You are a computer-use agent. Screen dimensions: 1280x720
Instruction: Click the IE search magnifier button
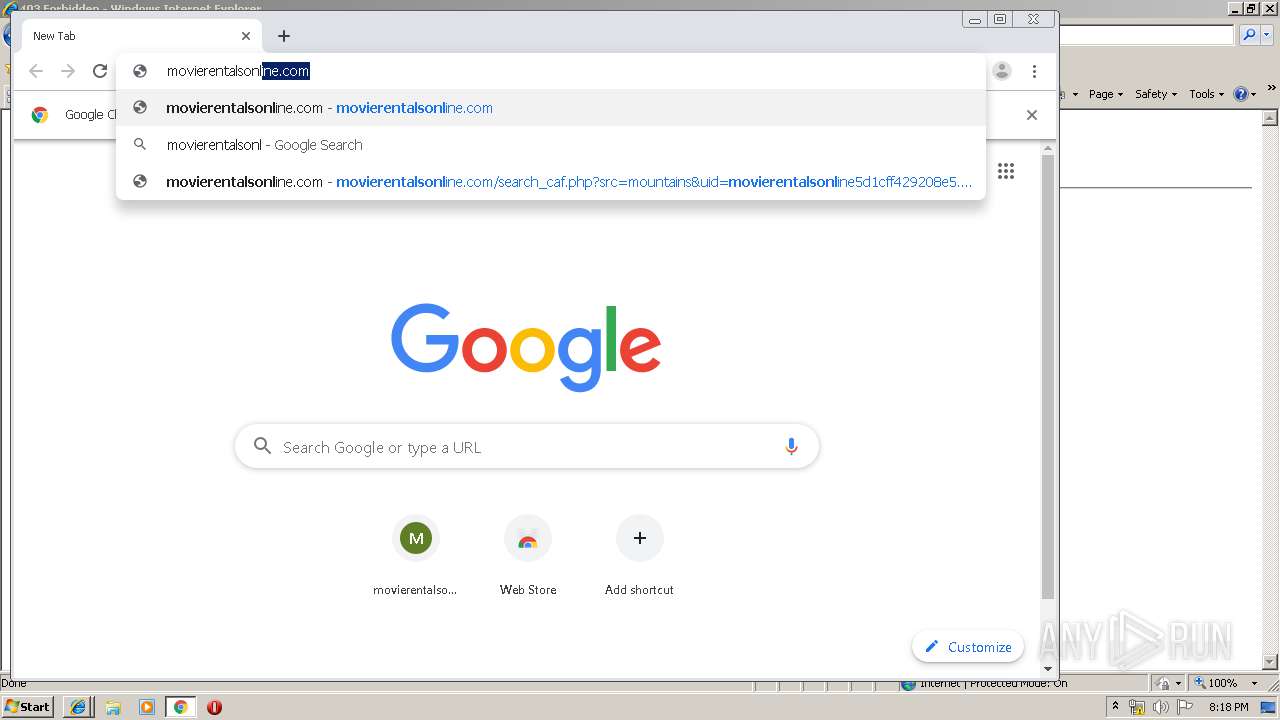coord(1248,35)
